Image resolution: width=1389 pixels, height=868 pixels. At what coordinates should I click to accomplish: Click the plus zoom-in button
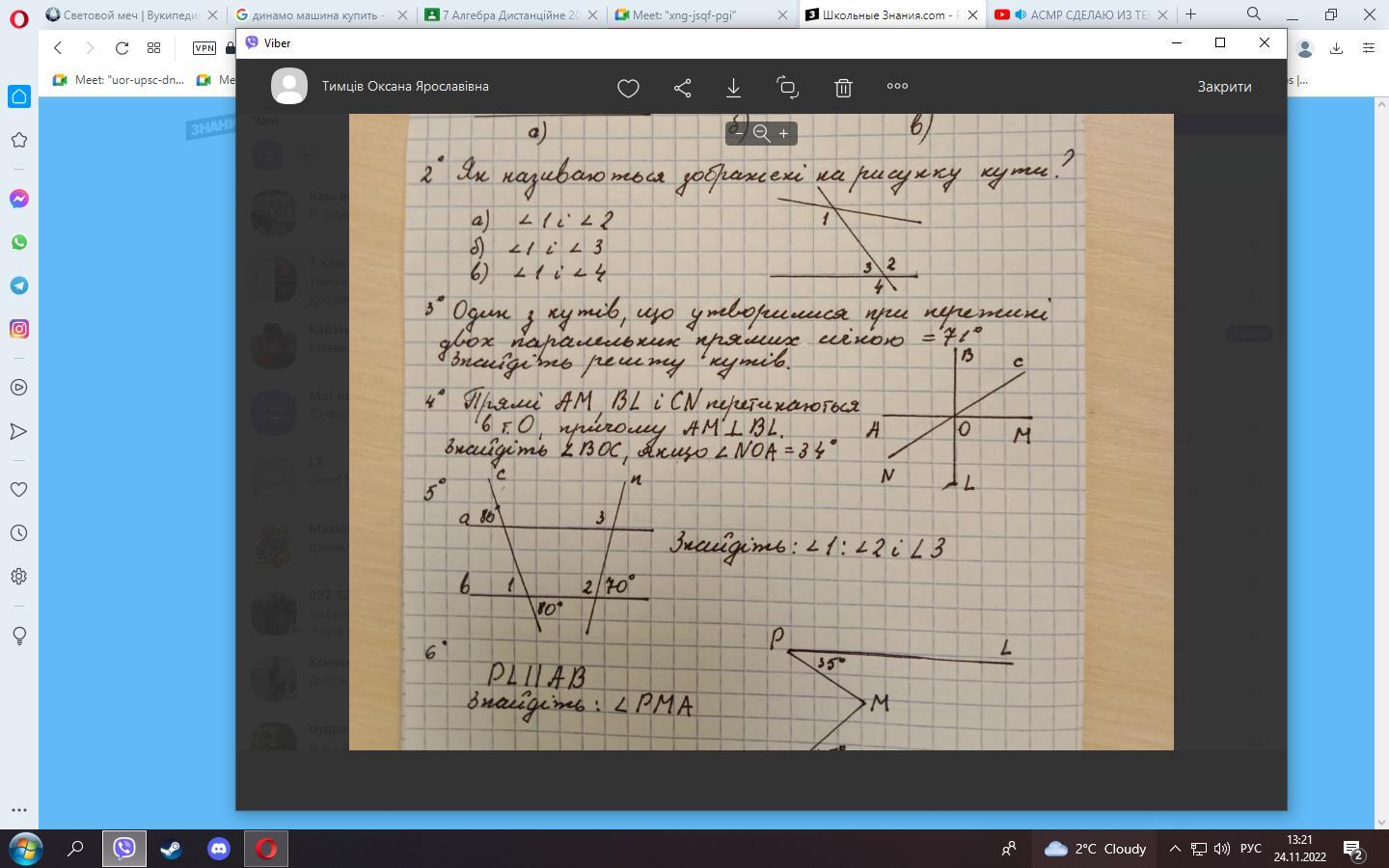(x=784, y=133)
